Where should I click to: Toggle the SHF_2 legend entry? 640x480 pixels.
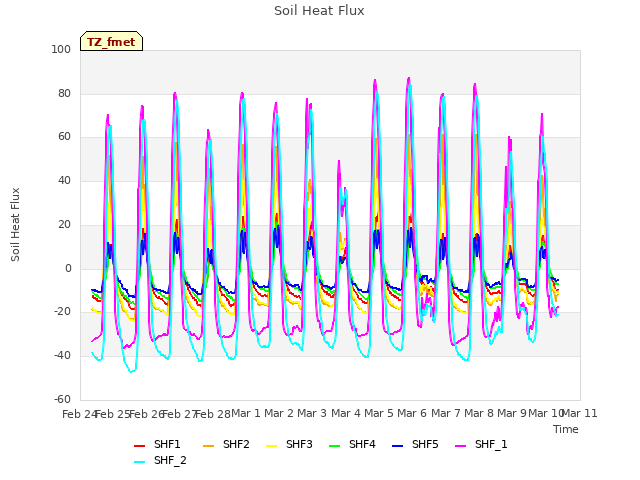coord(160,460)
